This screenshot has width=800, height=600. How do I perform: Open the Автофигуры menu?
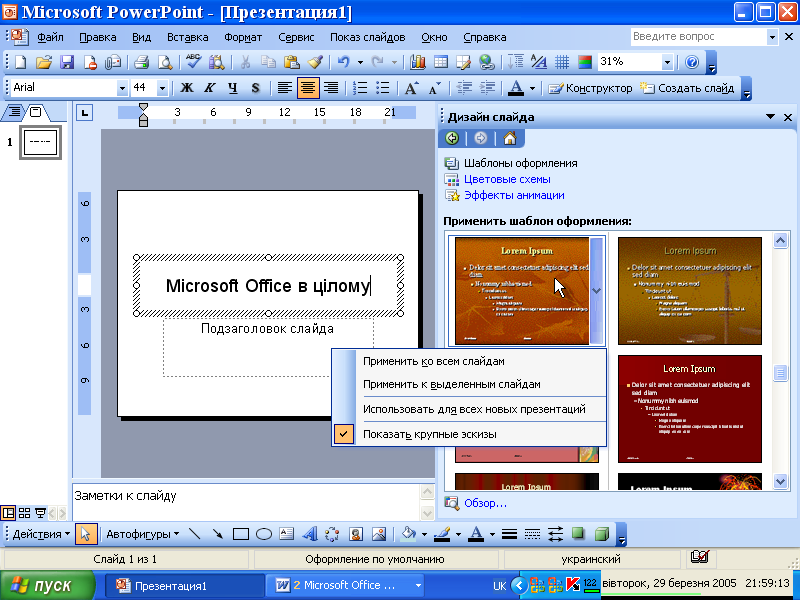pos(142,534)
